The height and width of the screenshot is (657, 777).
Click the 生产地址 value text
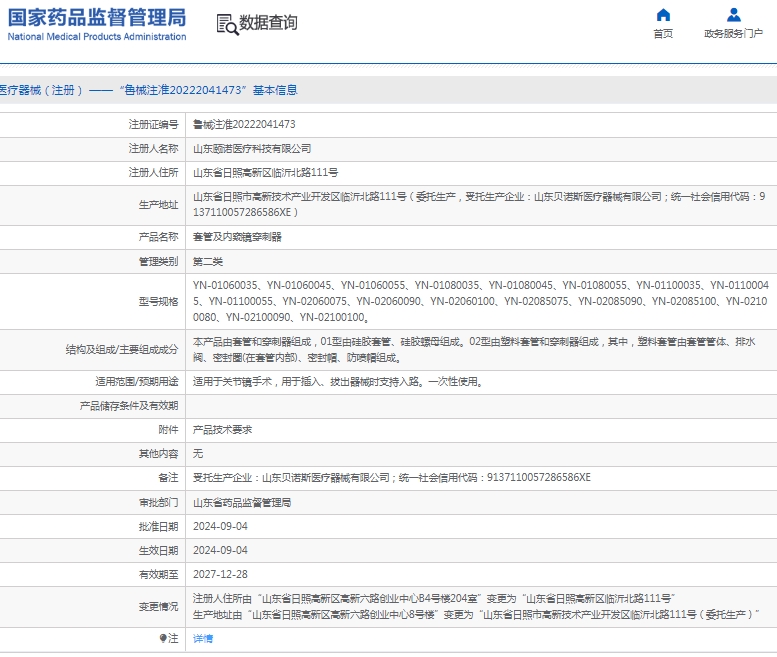coord(479,205)
